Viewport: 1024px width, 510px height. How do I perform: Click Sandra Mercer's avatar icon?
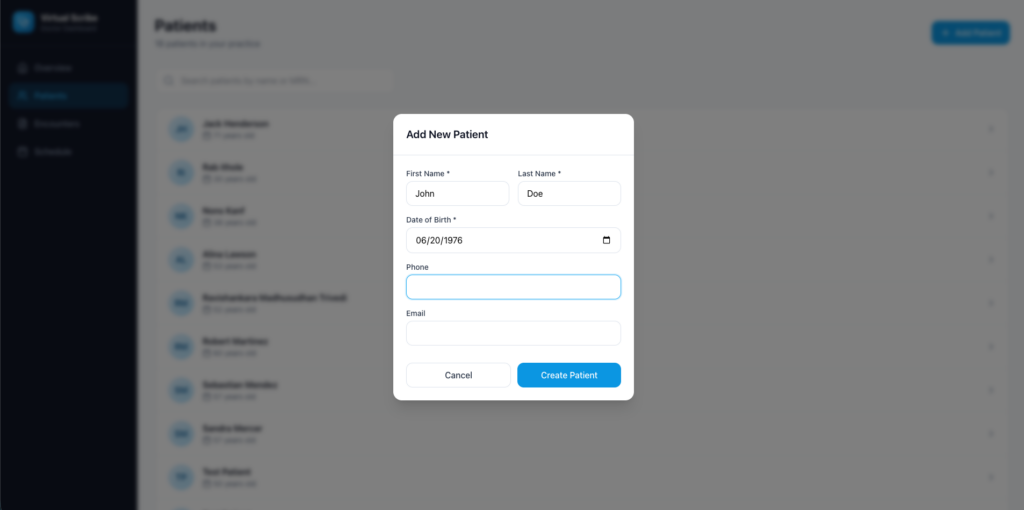coord(181,433)
